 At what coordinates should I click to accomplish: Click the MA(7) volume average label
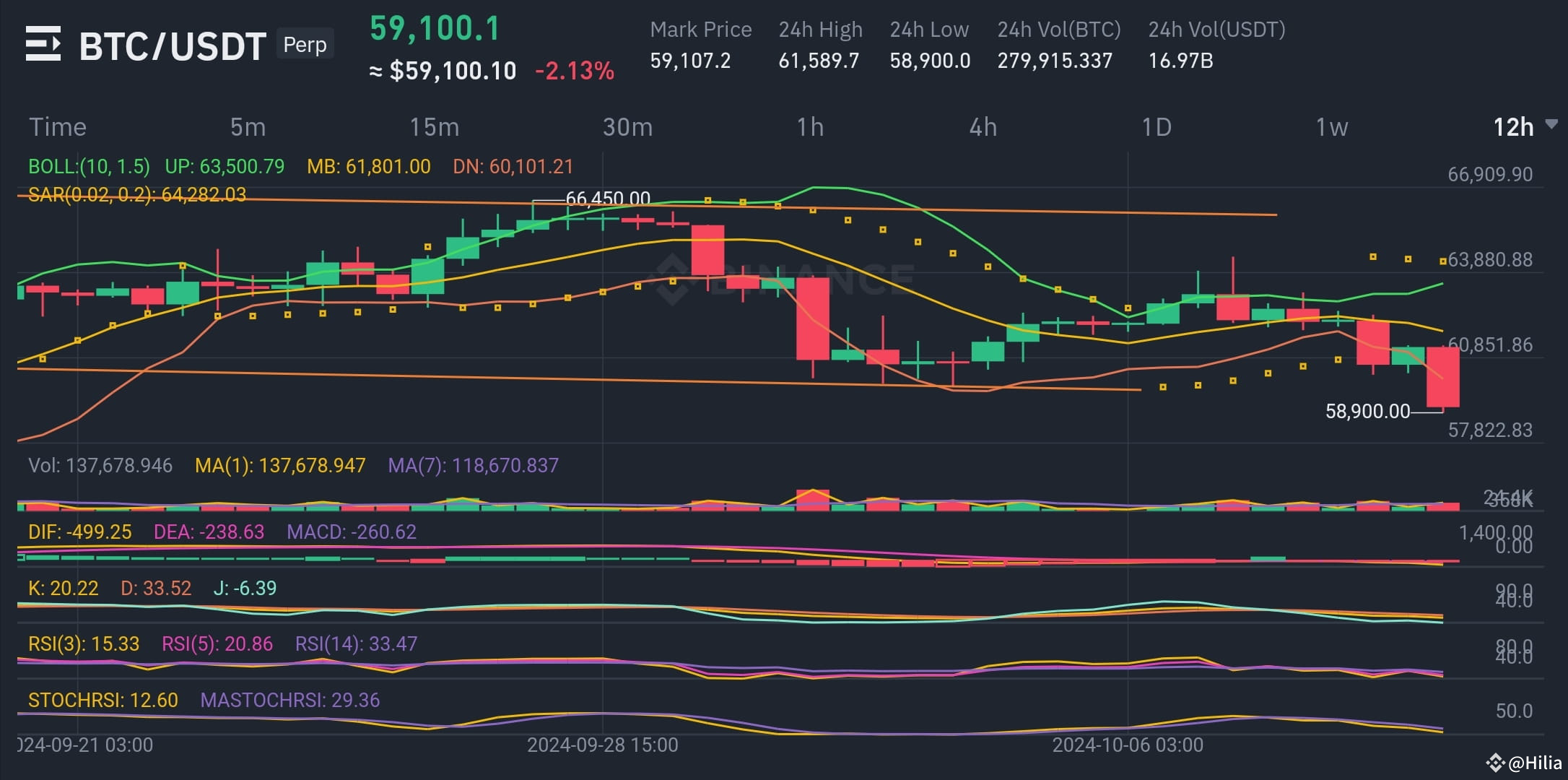pos(471,466)
